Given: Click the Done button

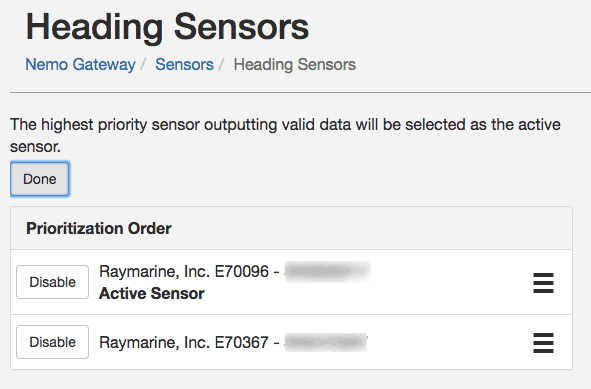Looking at the screenshot, I should point(40,179).
